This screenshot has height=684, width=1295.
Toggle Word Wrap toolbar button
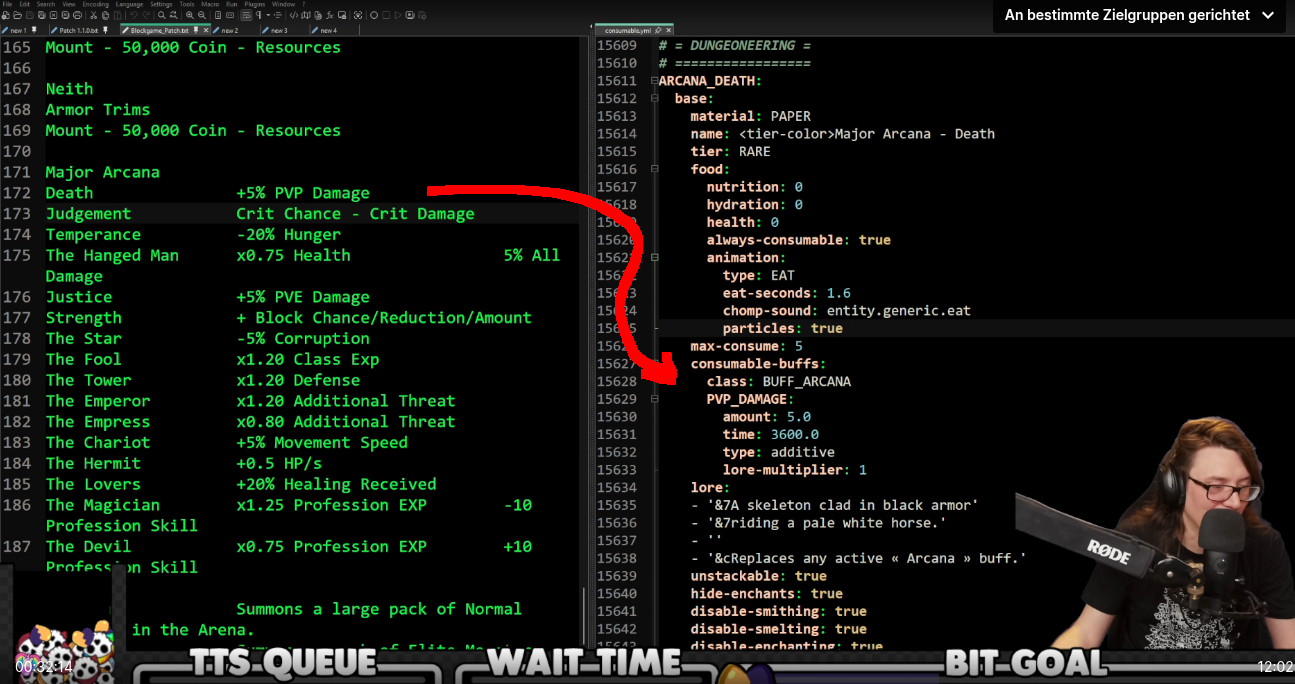pos(246,15)
